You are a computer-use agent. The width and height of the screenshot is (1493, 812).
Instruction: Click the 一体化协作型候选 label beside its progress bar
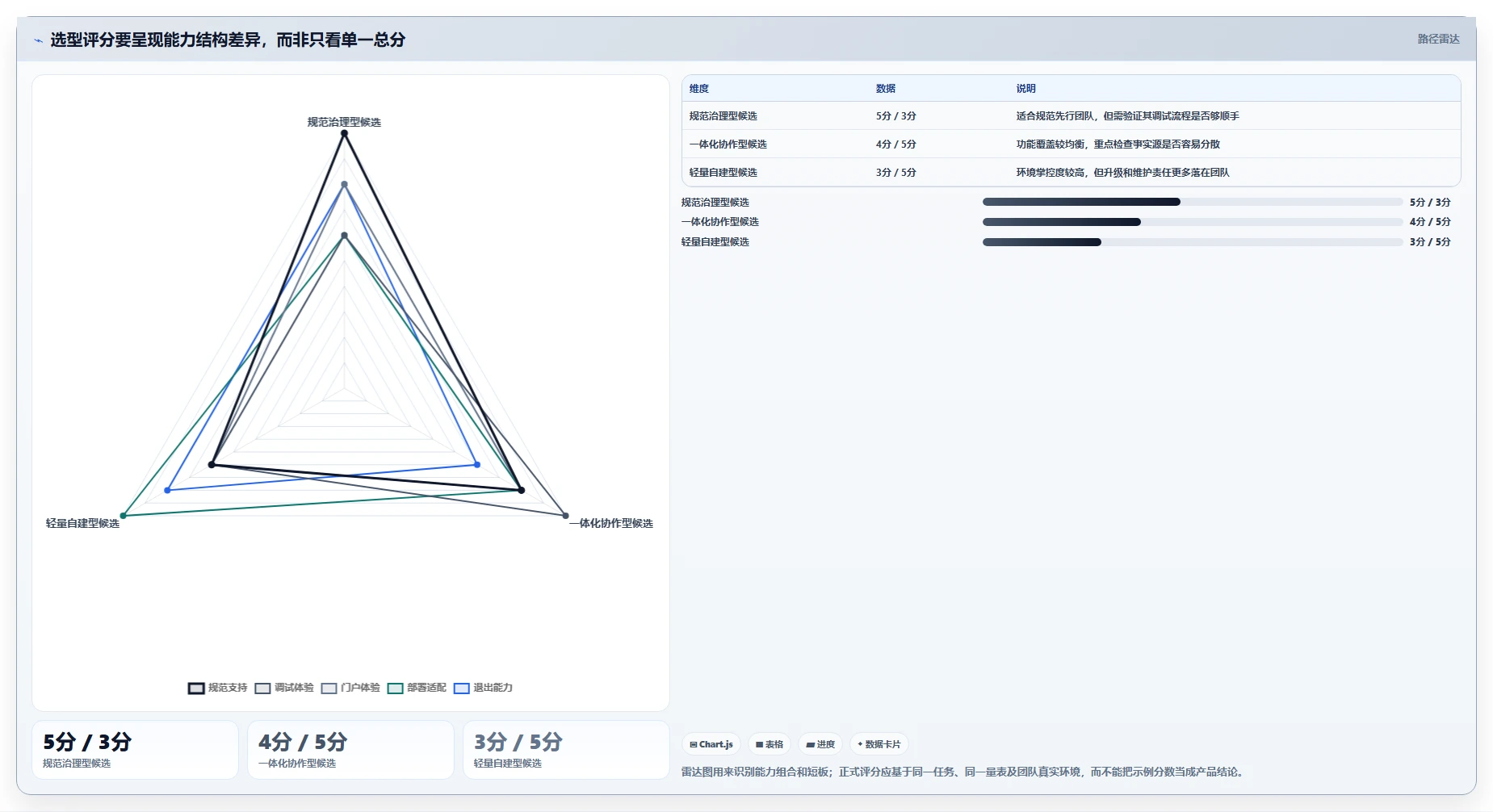[720, 222]
